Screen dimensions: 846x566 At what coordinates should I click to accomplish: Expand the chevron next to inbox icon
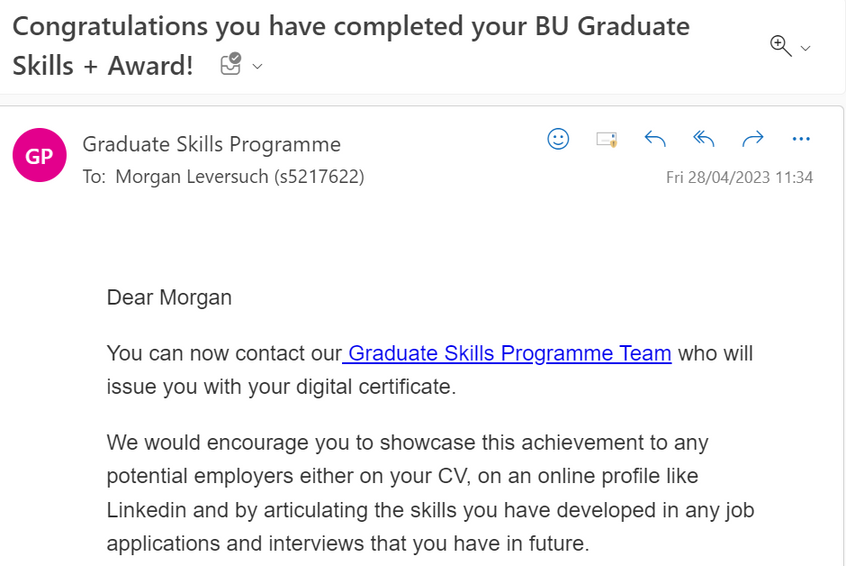coord(257,66)
